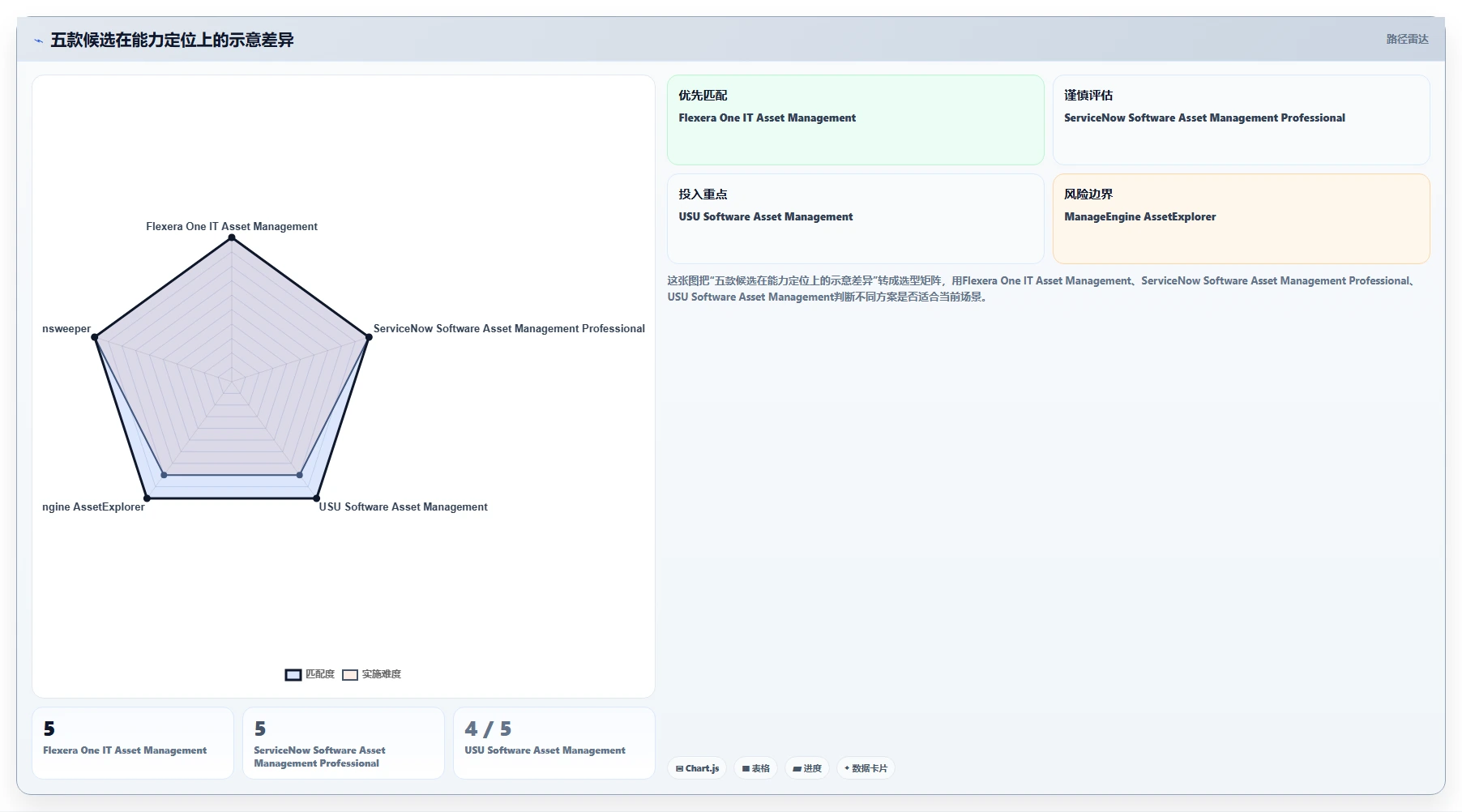Open the 风险边界 ManageEngine card
This screenshot has width=1462, height=812.
1241,219
